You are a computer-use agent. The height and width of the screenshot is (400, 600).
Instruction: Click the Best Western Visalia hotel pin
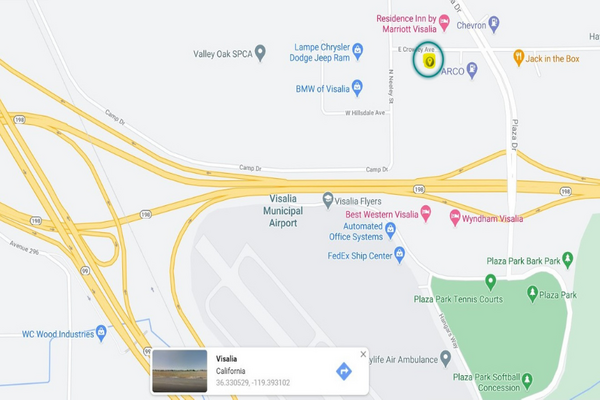(x=426, y=213)
